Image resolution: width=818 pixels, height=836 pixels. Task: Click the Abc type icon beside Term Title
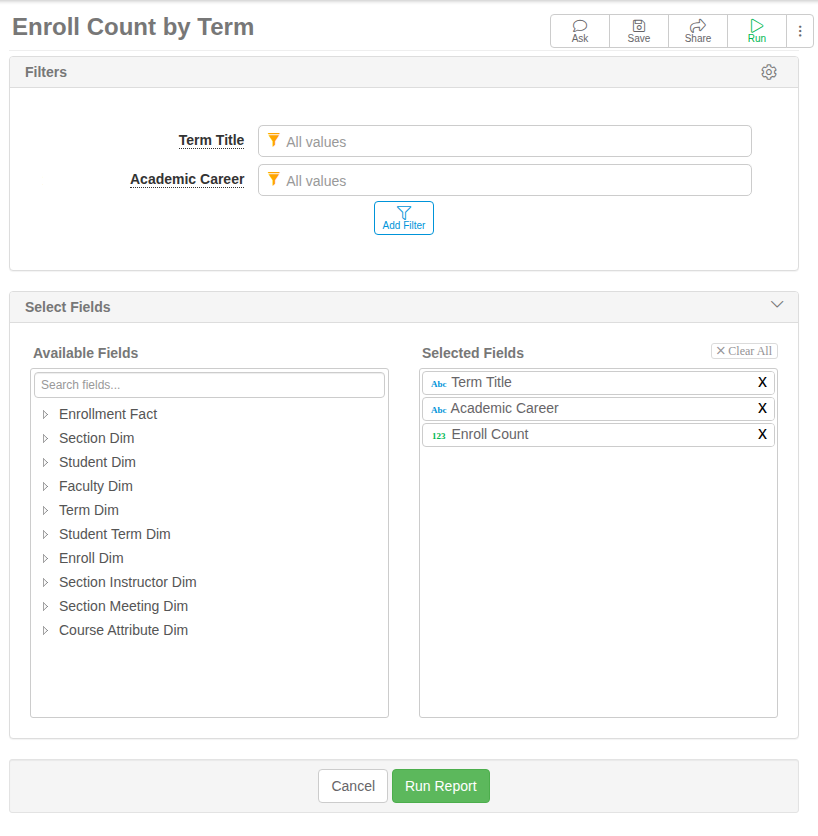(x=438, y=384)
